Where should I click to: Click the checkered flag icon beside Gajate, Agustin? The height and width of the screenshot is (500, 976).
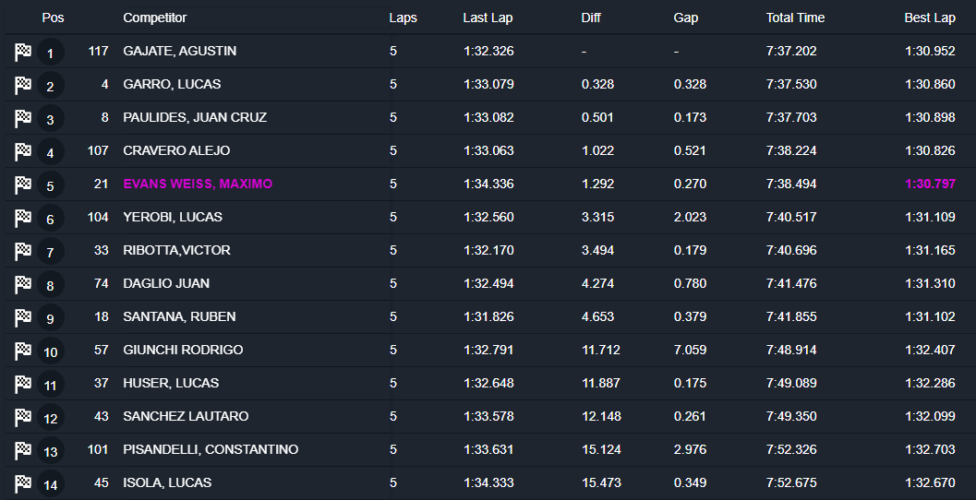(x=23, y=52)
